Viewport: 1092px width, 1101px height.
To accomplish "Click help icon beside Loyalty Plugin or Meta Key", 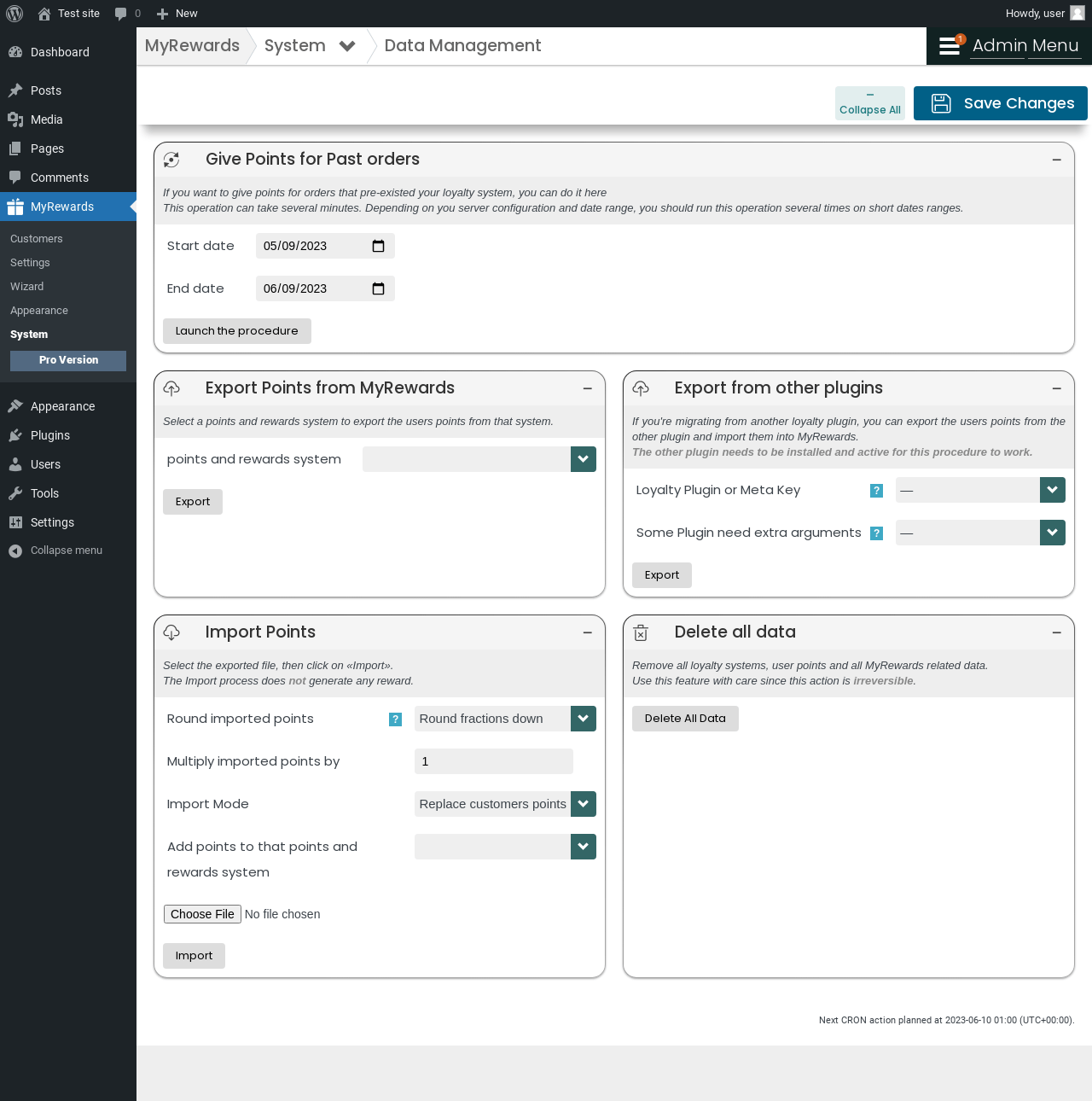I will (x=876, y=491).
